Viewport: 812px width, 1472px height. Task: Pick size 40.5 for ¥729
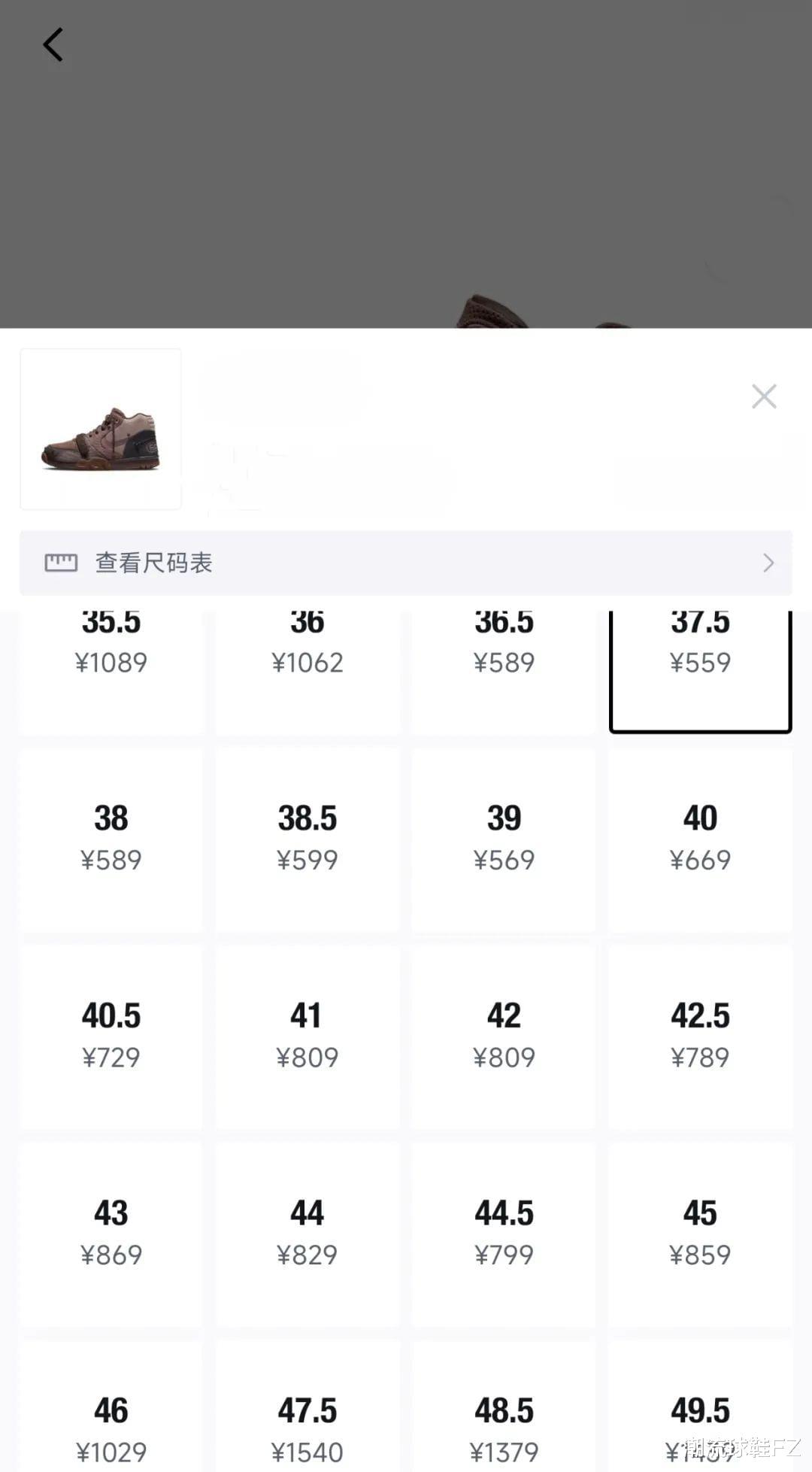[x=111, y=1037]
